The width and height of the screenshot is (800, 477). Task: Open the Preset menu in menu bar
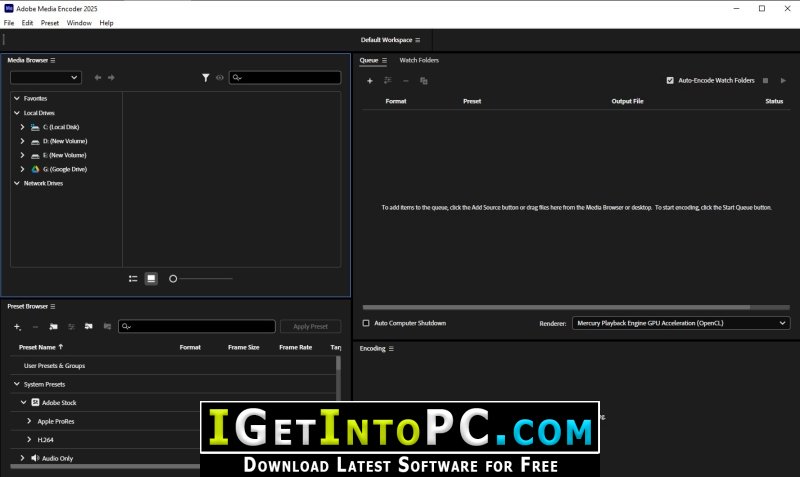(50, 22)
